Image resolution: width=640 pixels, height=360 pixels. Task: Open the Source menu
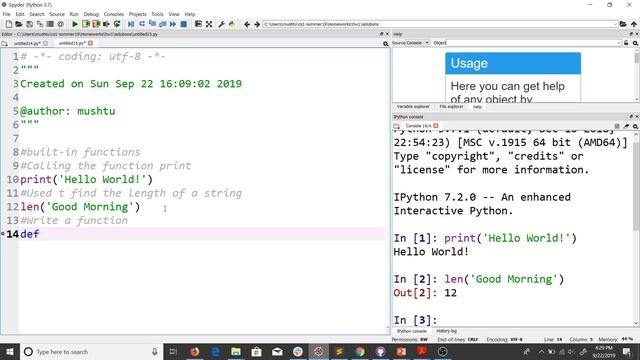click(57, 14)
